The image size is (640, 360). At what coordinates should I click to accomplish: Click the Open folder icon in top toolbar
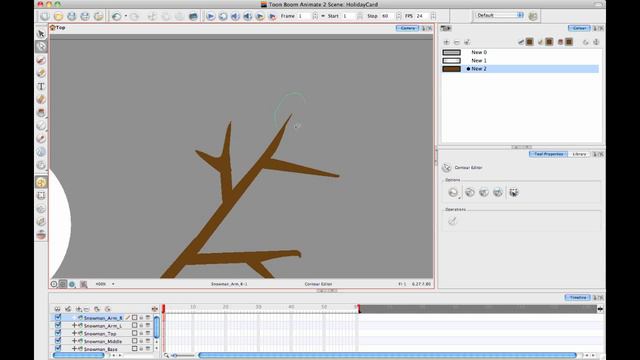58,16
